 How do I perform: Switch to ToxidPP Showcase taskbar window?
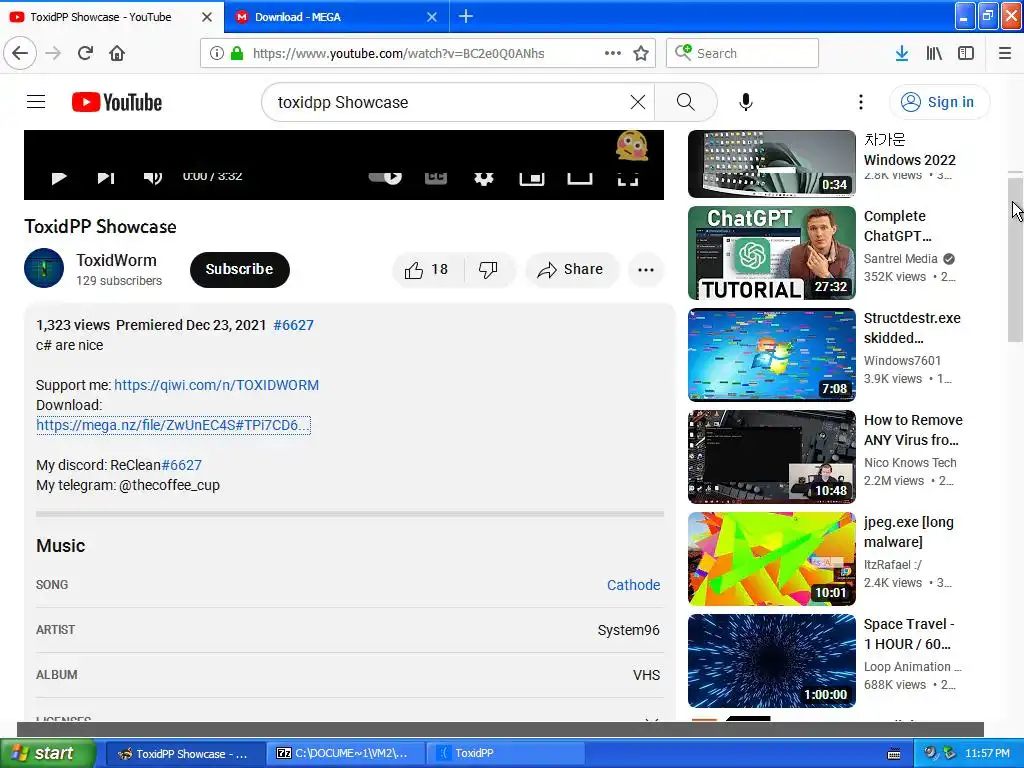point(184,754)
